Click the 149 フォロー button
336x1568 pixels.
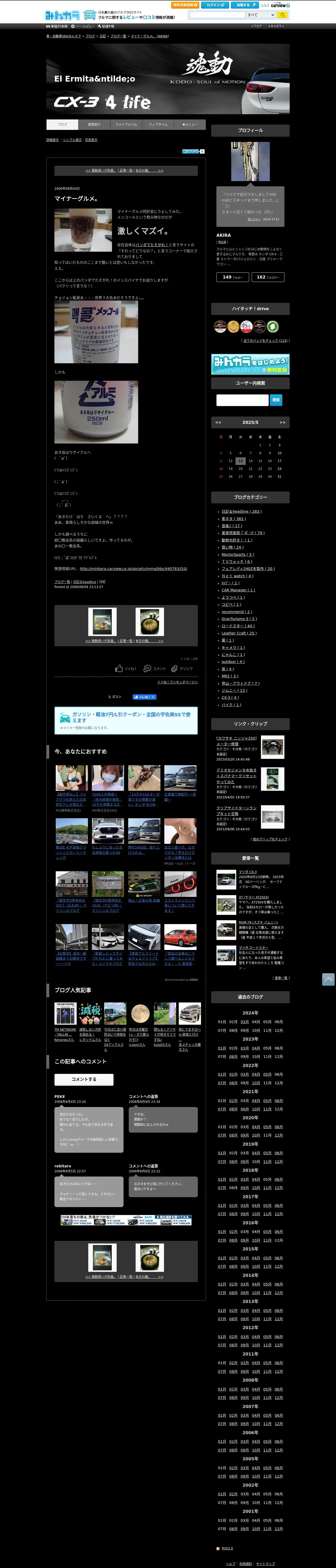tap(232, 277)
